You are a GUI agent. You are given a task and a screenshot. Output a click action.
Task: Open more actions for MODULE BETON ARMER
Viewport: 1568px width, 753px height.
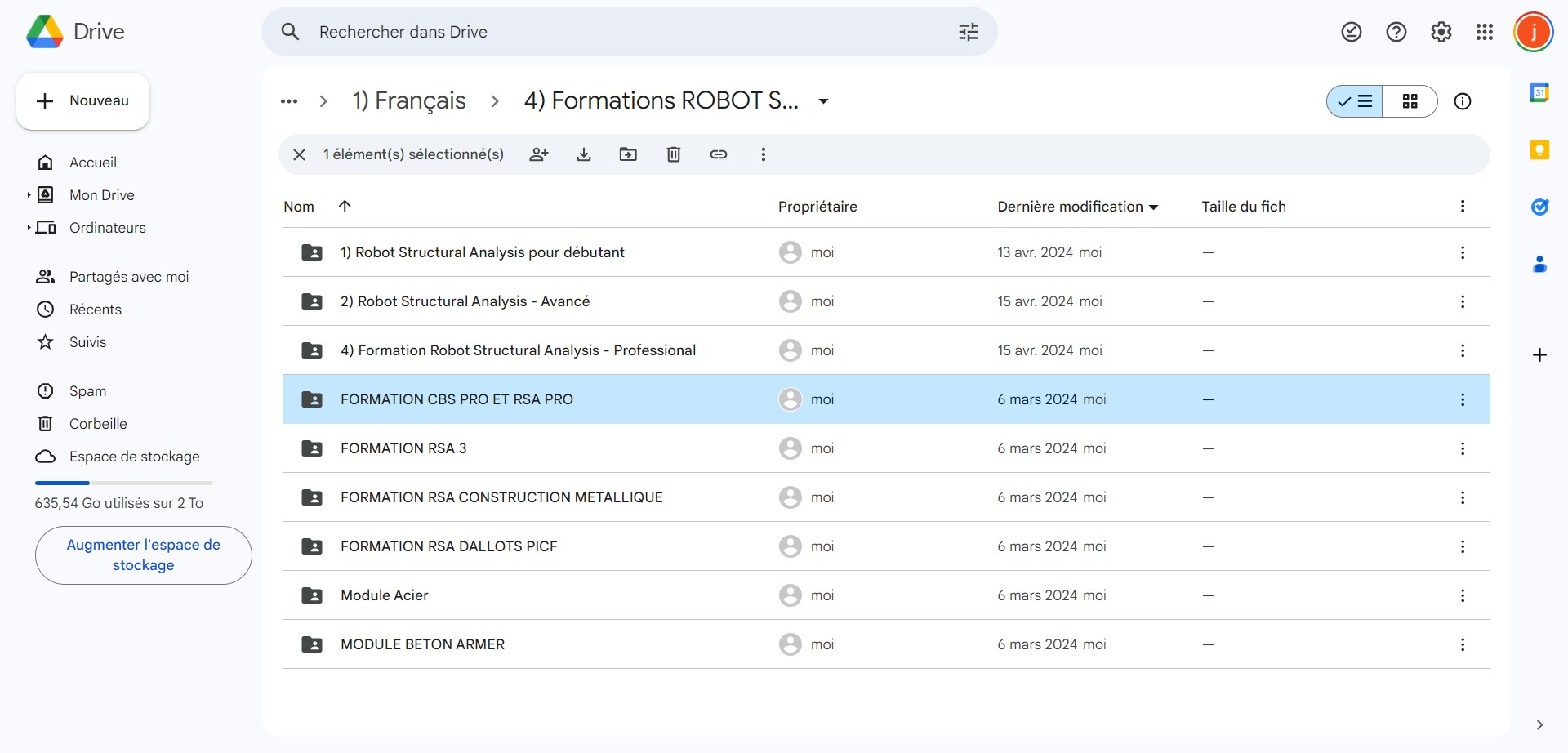click(1463, 644)
